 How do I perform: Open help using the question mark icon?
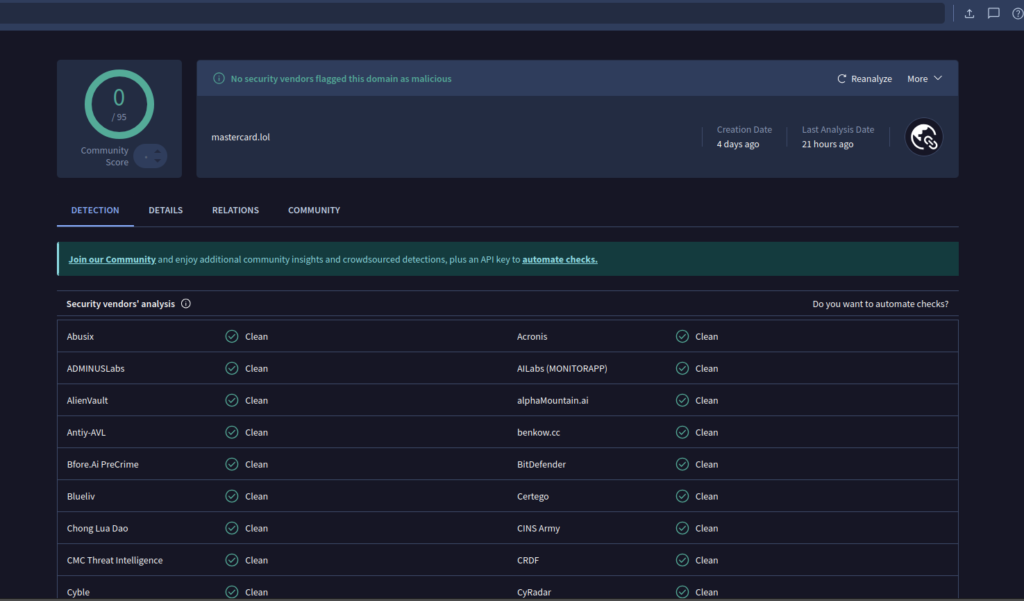pyautogui.click(x=1017, y=13)
